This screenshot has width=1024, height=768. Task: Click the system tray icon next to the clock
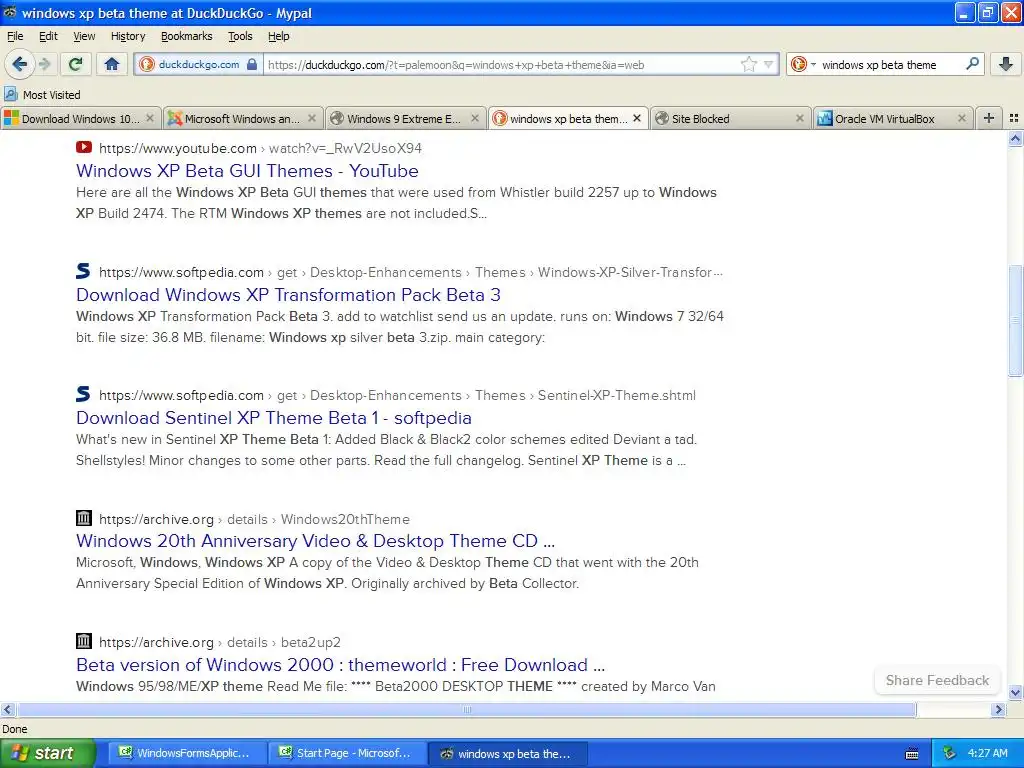(950, 754)
